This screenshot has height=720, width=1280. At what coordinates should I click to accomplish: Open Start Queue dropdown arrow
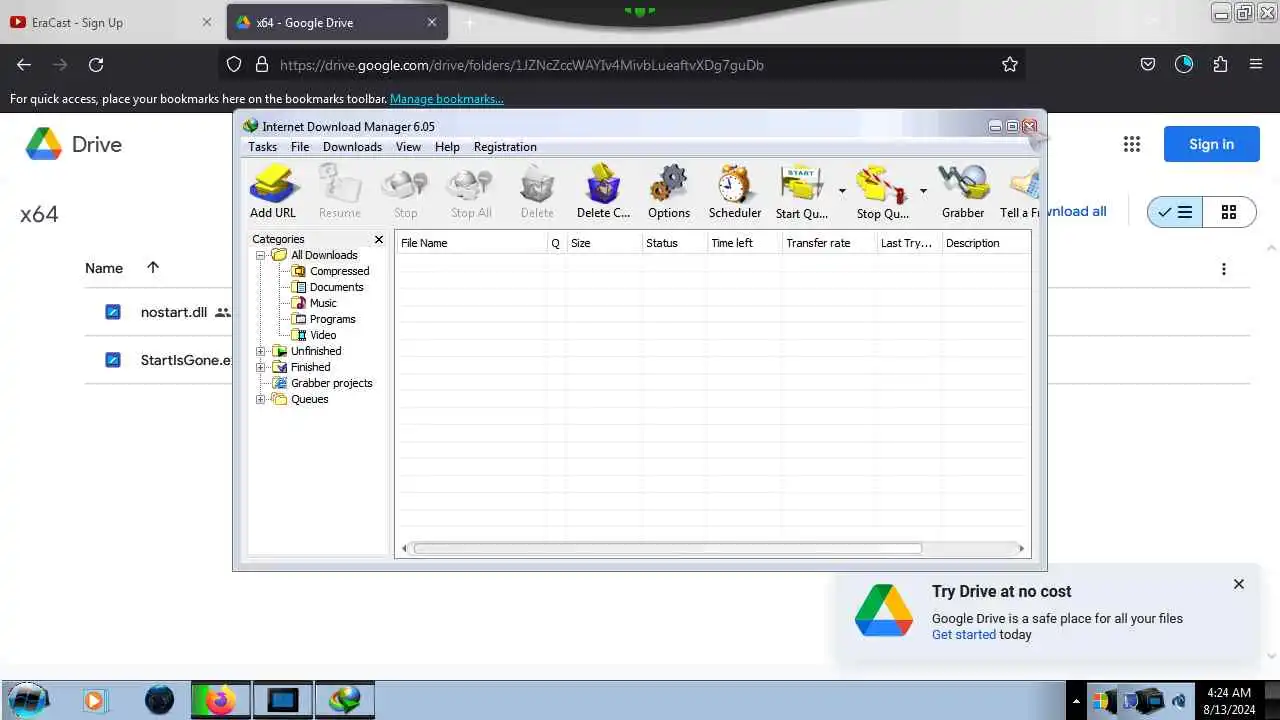click(x=842, y=191)
